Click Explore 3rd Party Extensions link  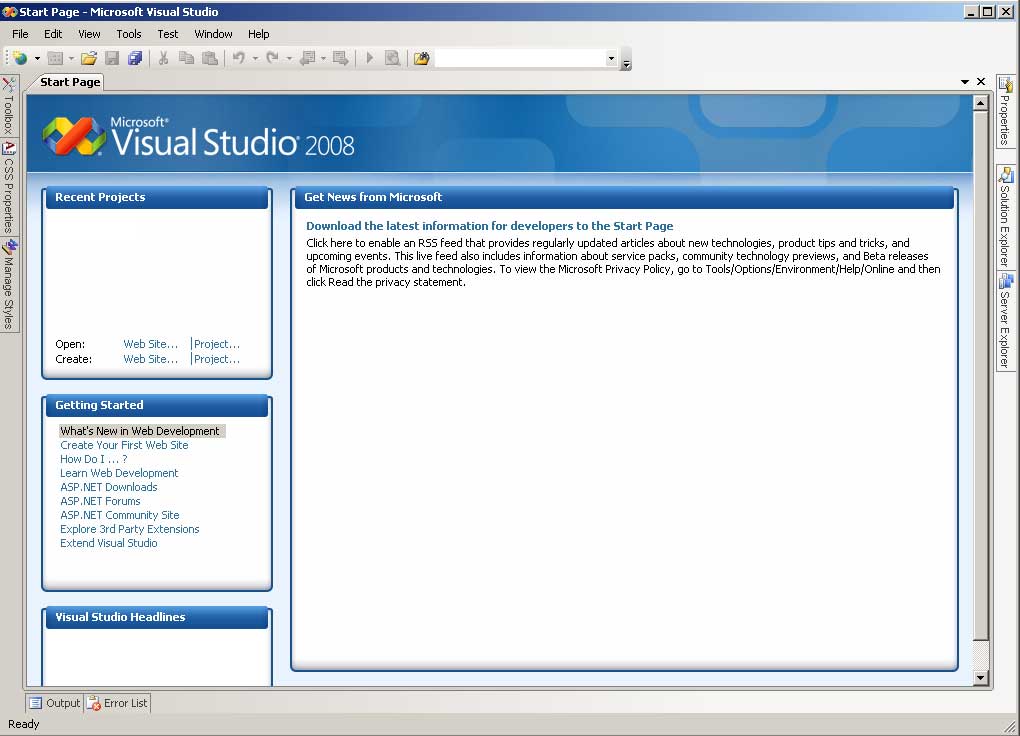coord(129,529)
